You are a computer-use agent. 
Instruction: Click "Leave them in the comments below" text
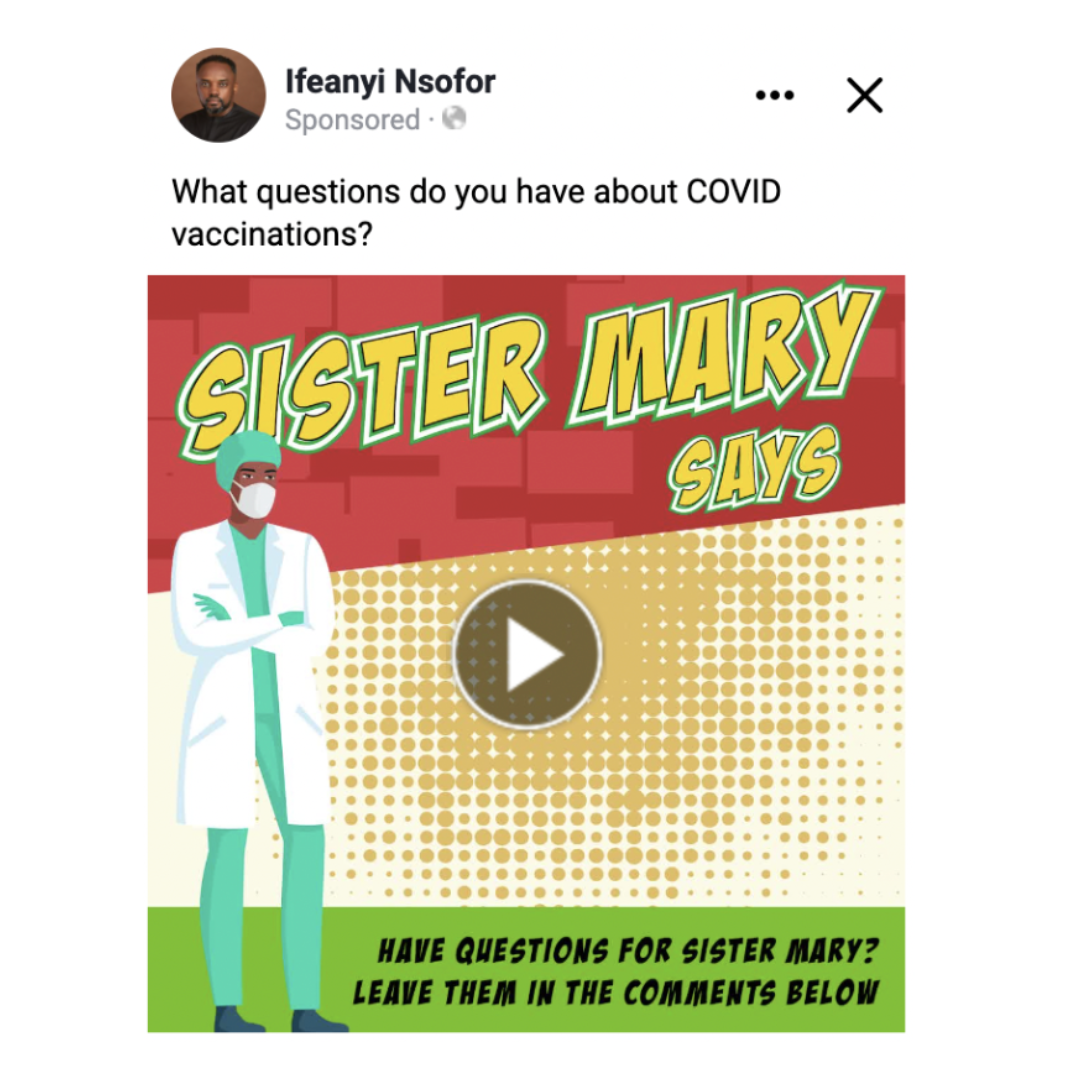(x=616, y=993)
